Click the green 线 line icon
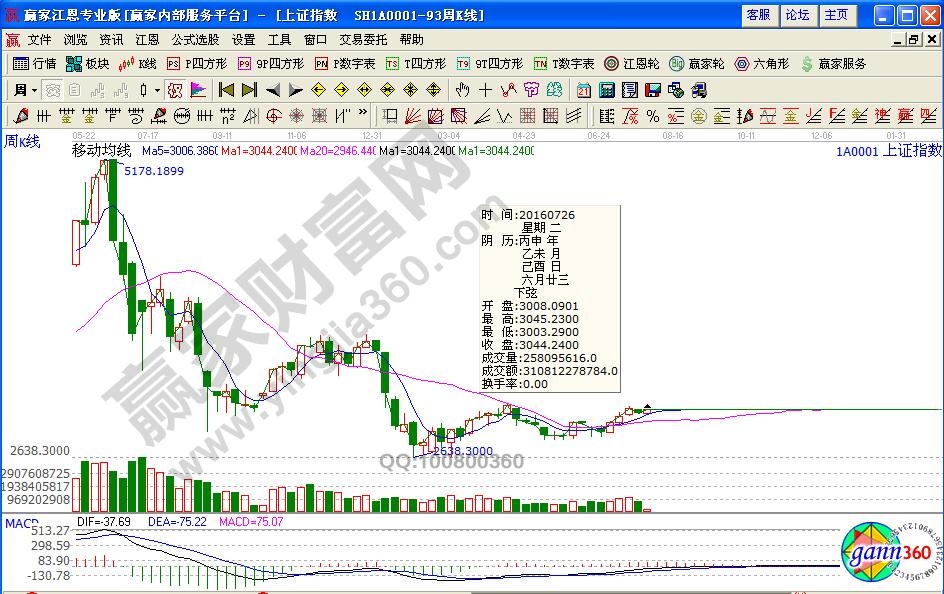This screenshot has height=594, width=944. [554, 90]
